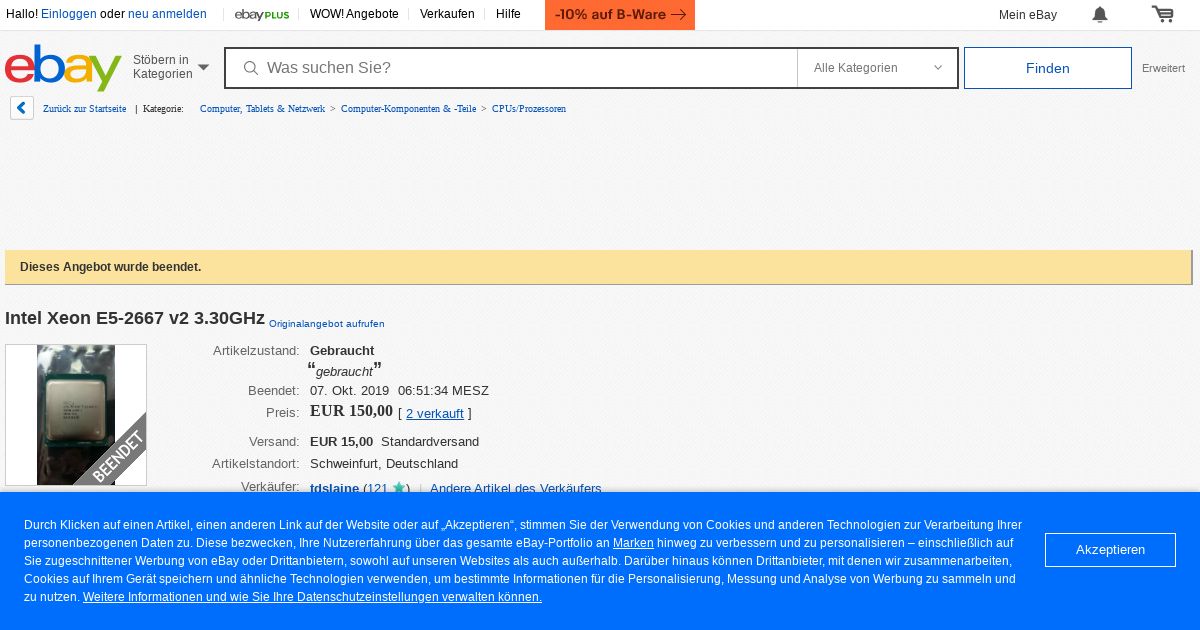Click Originalangebot aufrufen link
This screenshot has width=1200, height=630.
327,324
